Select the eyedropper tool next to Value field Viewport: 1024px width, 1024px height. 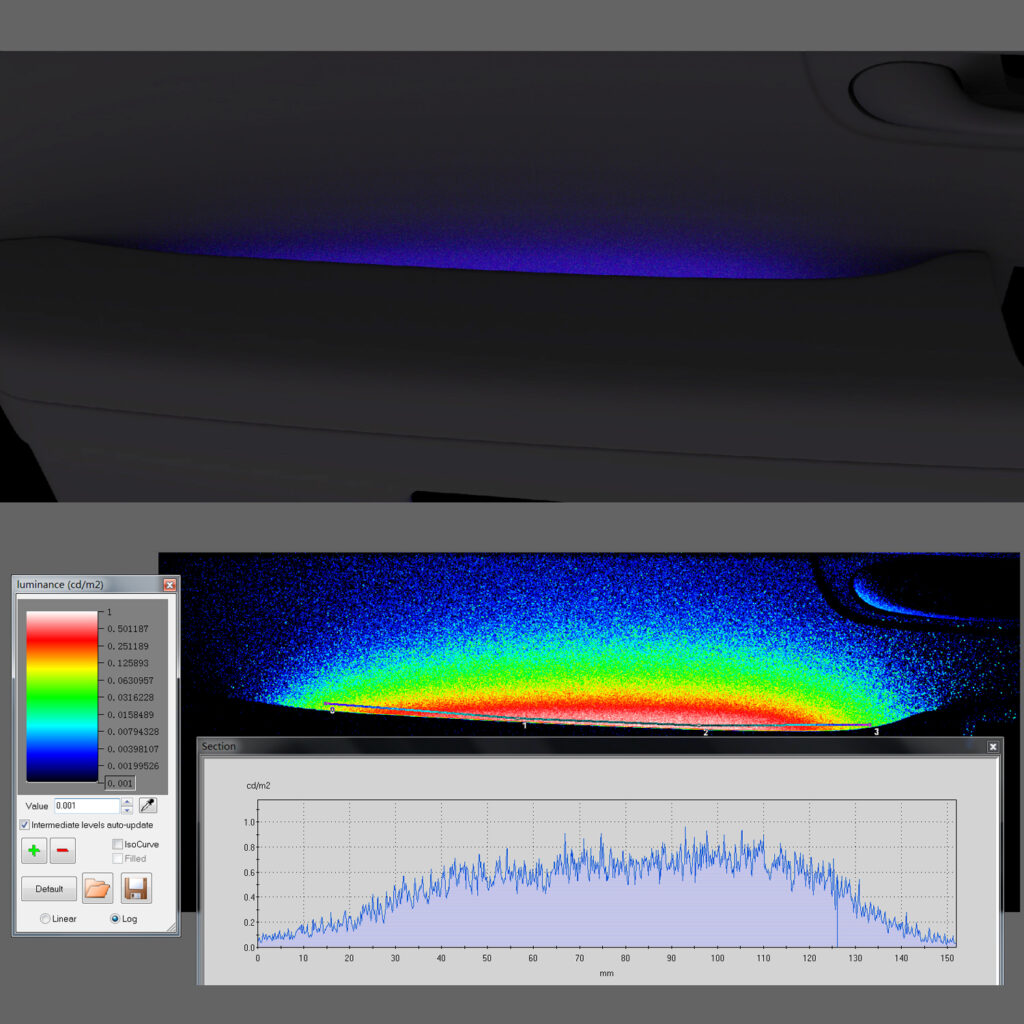[x=147, y=805]
